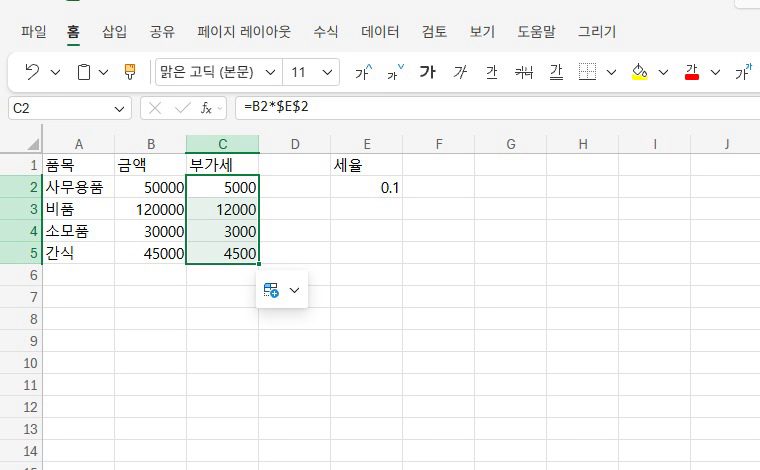The width and height of the screenshot is (760, 470).
Task: Select column E header
Action: 367,144
